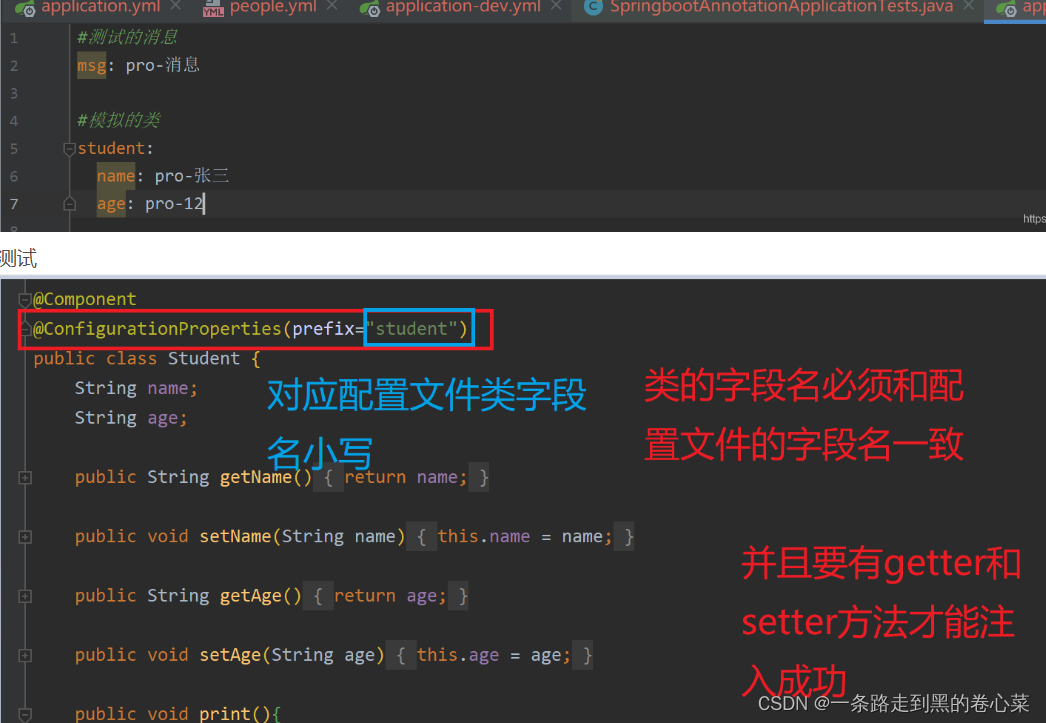
Task: Close the application-dev.yml tab with its X
Action: pos(555,5)
